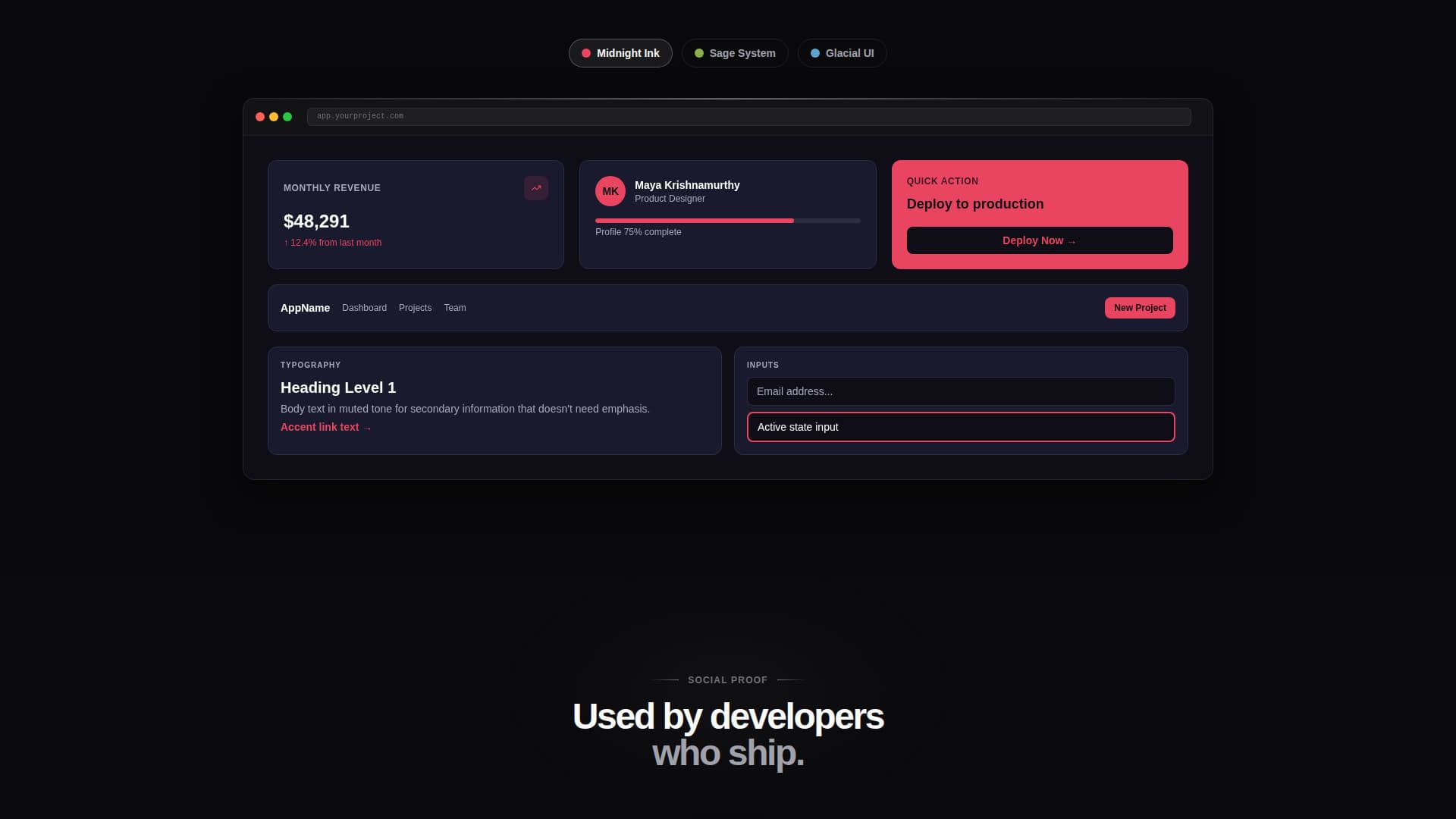
Task: Click the SOCIAL PROOF section label
Action: coord(727,680)
